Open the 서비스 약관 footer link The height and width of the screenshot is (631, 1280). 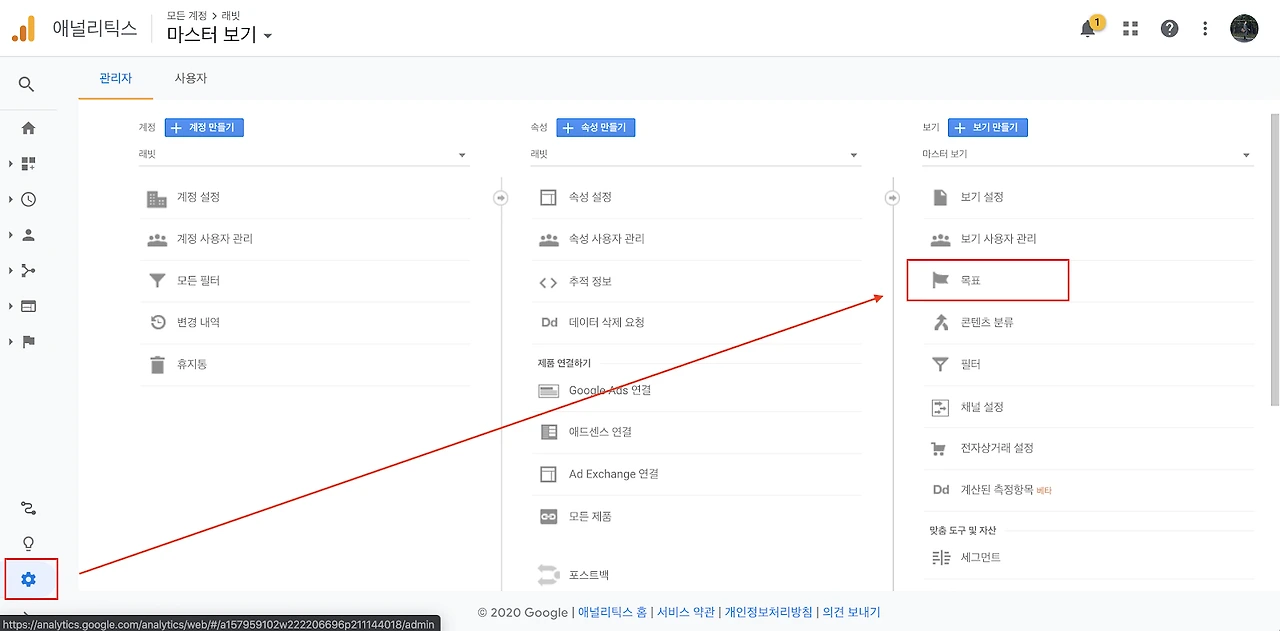[684, 612]
